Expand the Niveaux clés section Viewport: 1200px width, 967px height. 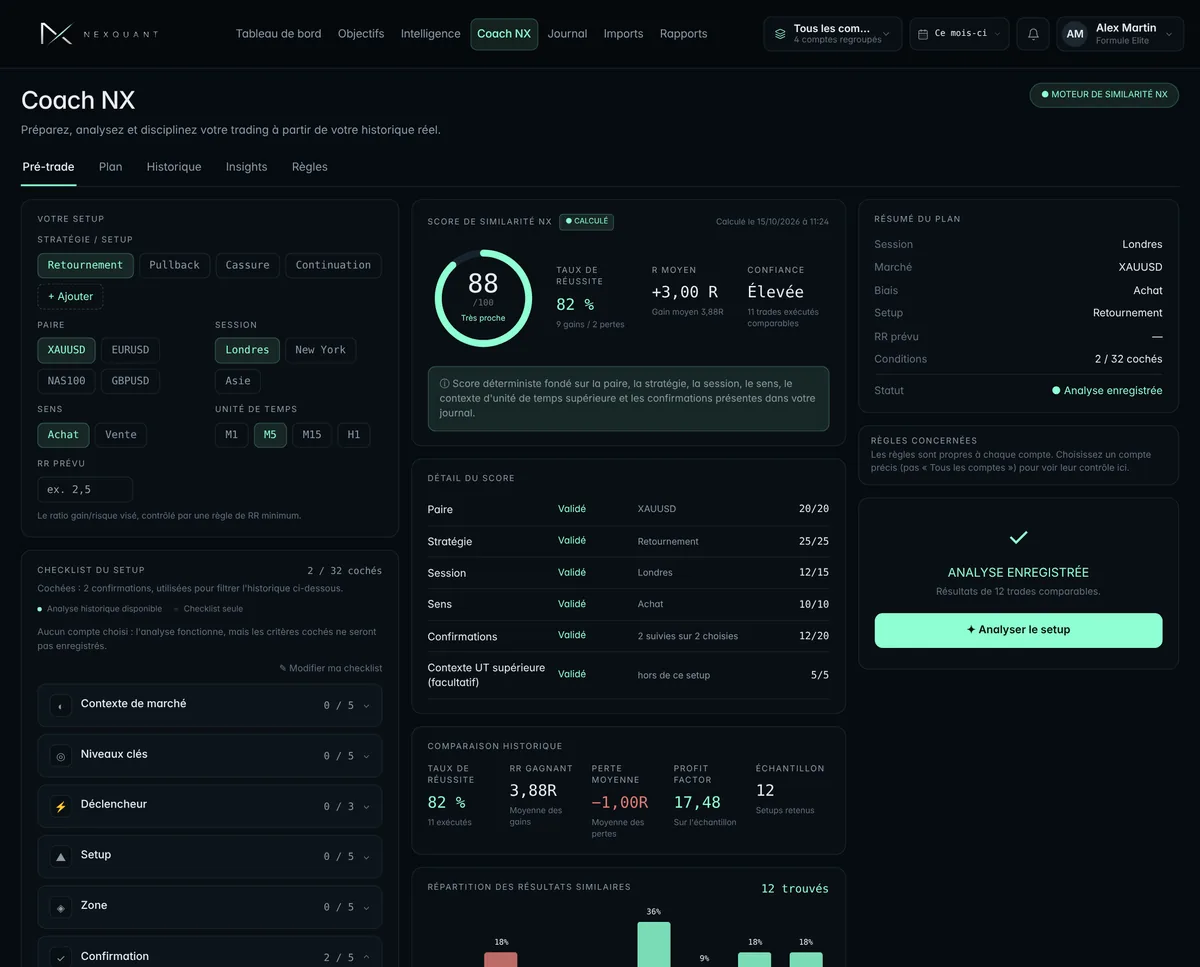click(210, 756)
